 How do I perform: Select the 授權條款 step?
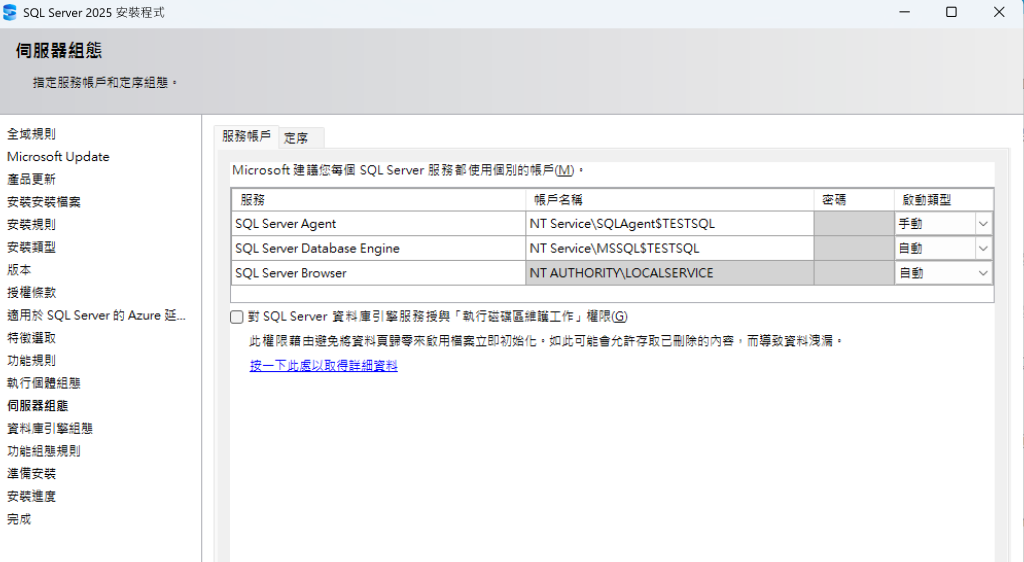pyautogui.click(x=31, y=292)
